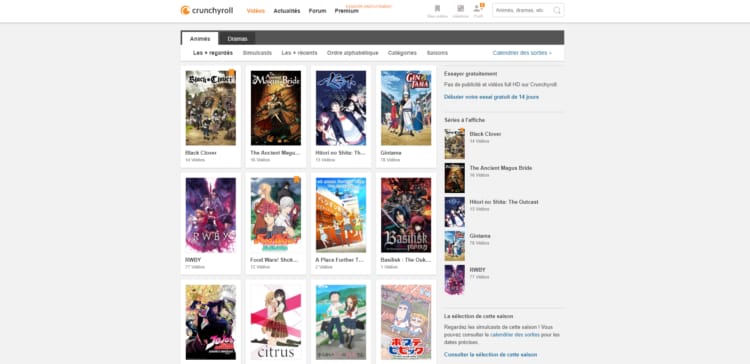Open the Vidéos menu item
The height and width of the screenshot is (364, 750).
256,11
